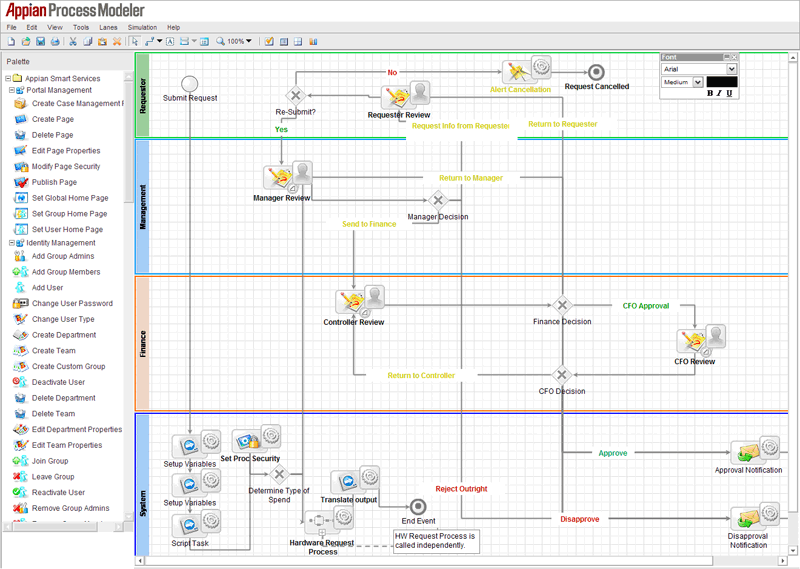Select the Translate output script node
Viewport: 800px width, 569px height.
coord(355,480)
